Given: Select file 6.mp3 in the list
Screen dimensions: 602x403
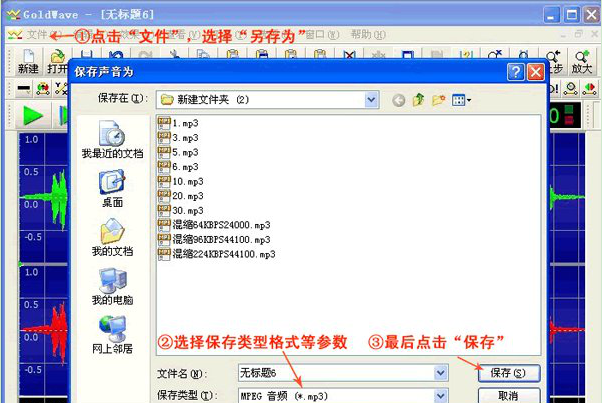Looking at the screenshot, I should click(x=178, y=167).
